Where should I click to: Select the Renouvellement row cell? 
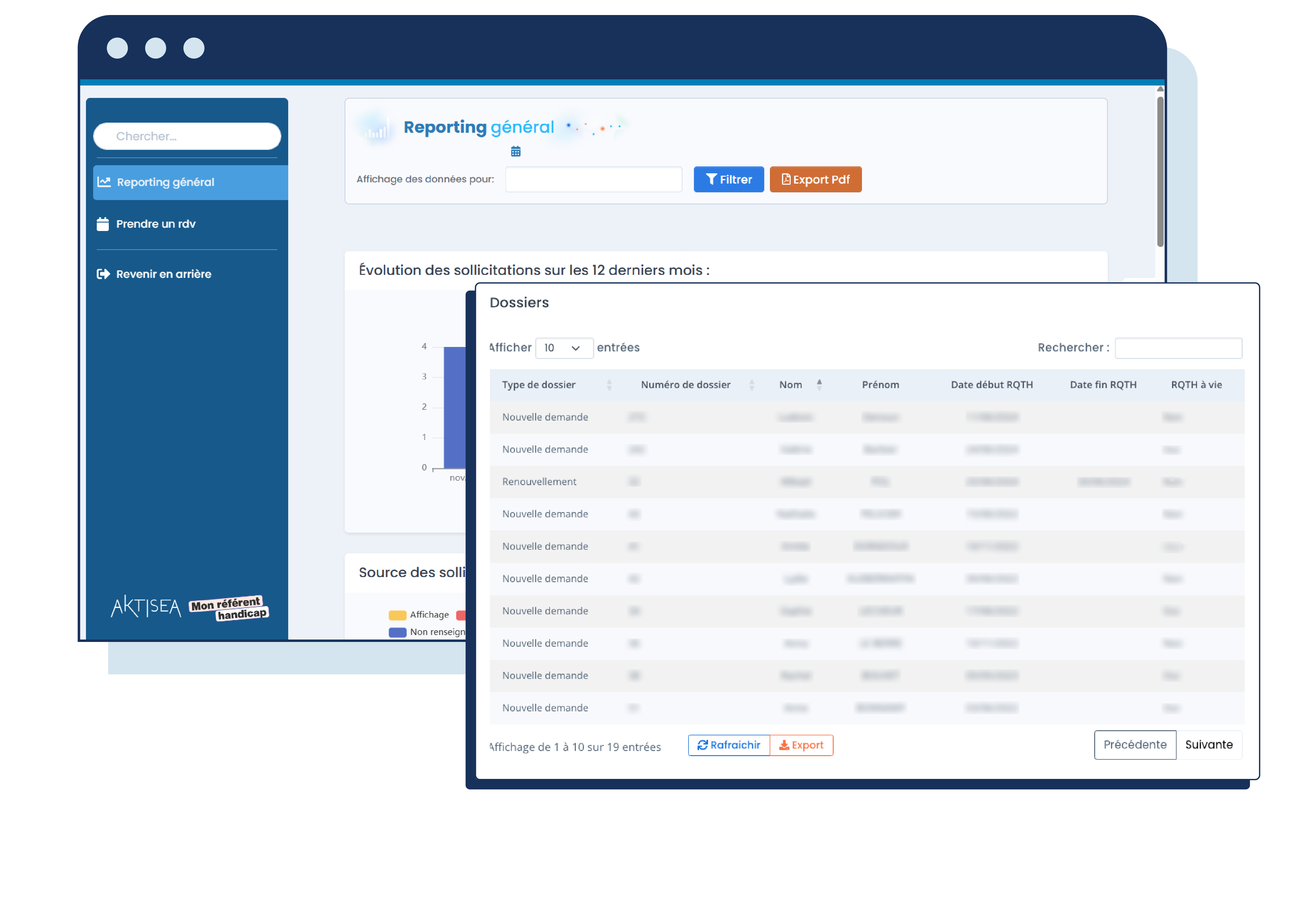click(x=539, y=482)
